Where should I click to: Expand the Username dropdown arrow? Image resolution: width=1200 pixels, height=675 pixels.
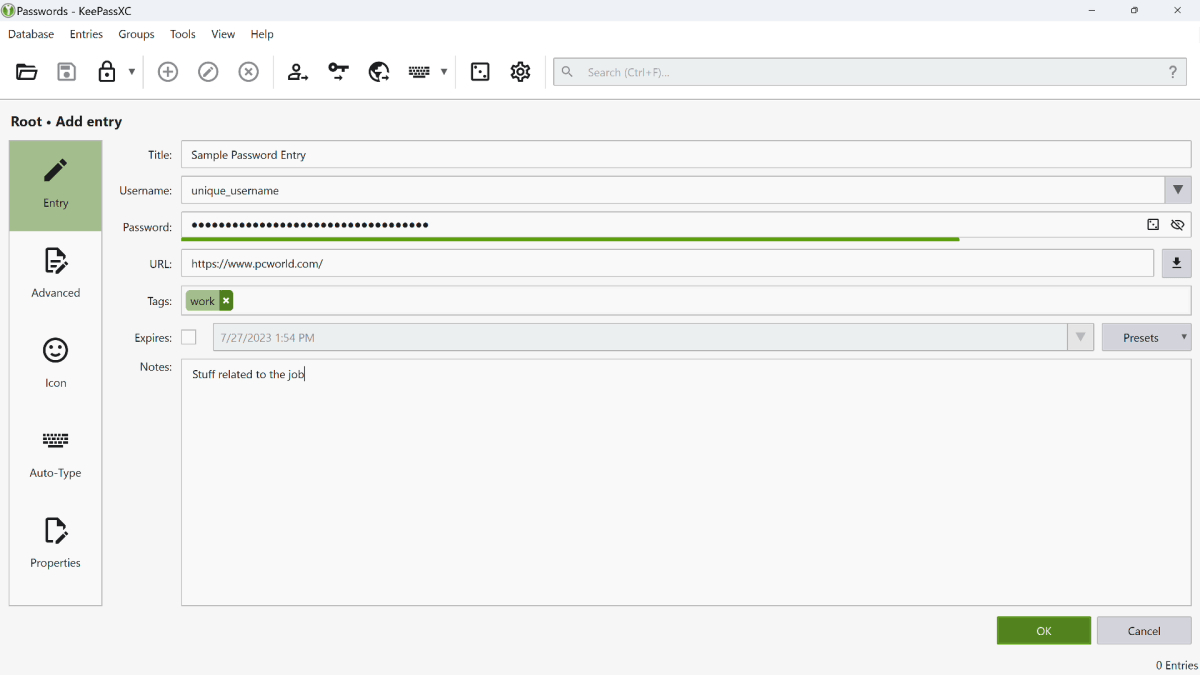(x=1178, y=190)
